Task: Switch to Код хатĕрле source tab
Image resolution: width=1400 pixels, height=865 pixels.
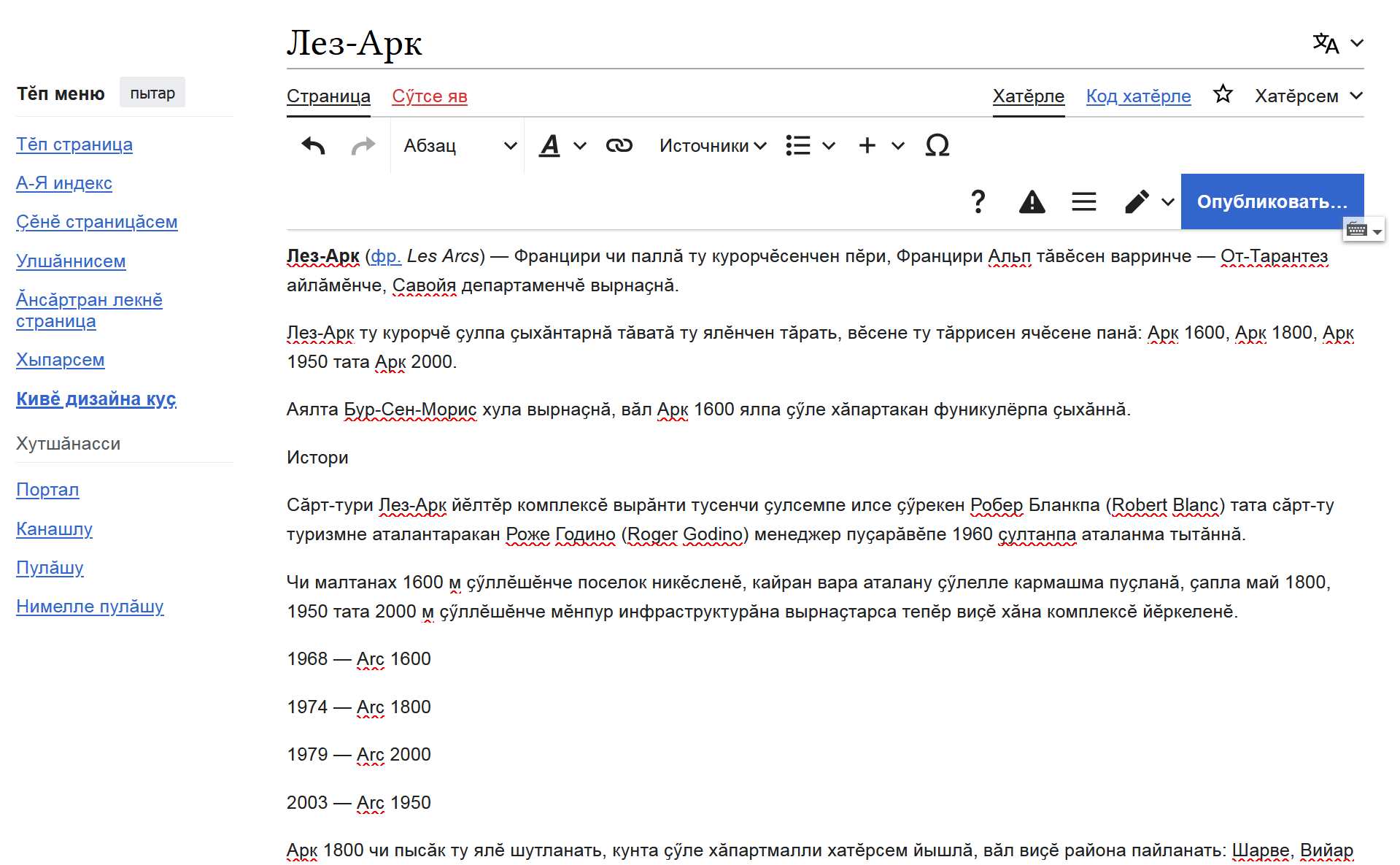Action: pos(1137,96)
